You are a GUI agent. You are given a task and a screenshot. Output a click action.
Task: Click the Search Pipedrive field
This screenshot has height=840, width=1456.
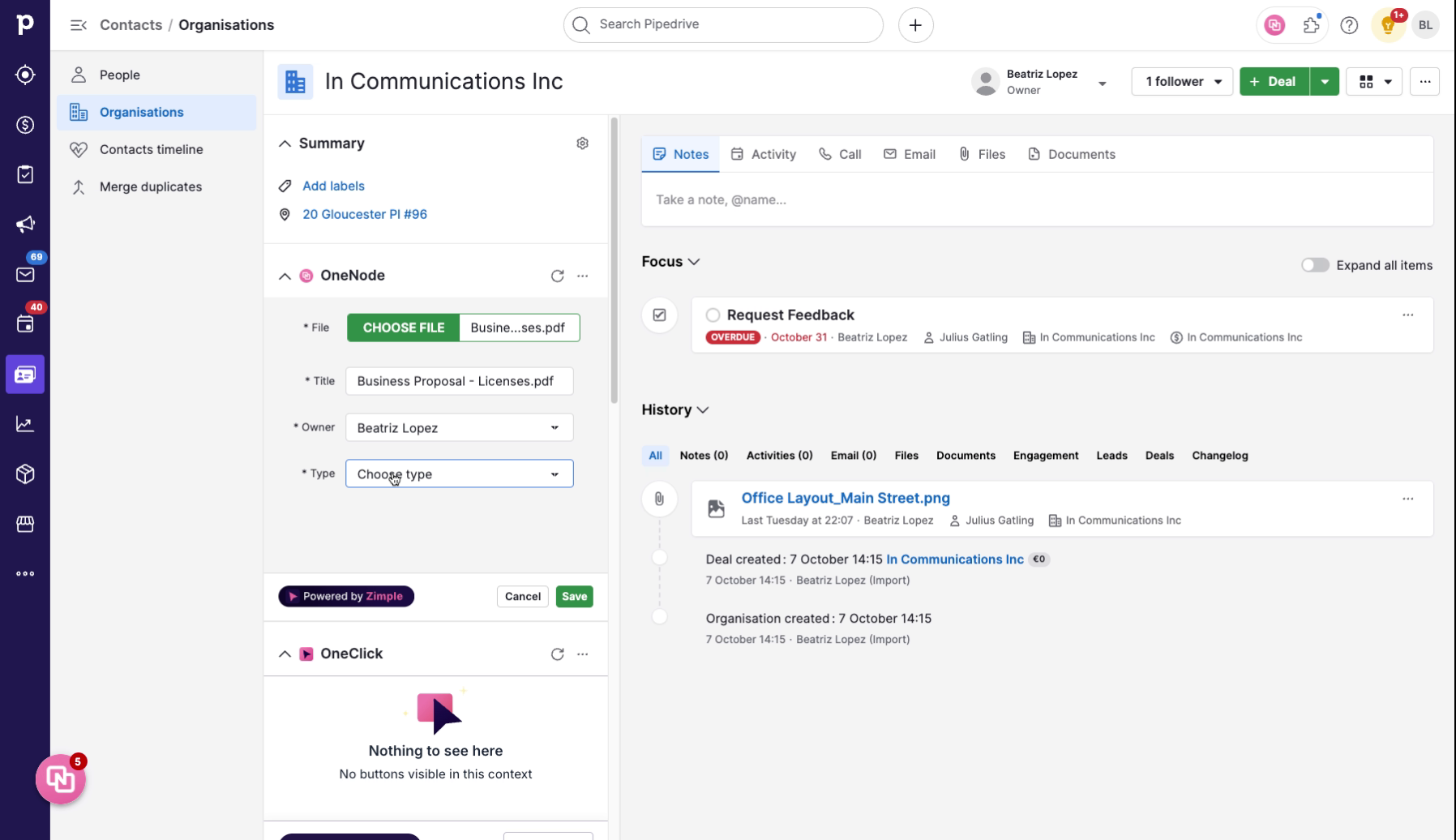pos(723,25)
